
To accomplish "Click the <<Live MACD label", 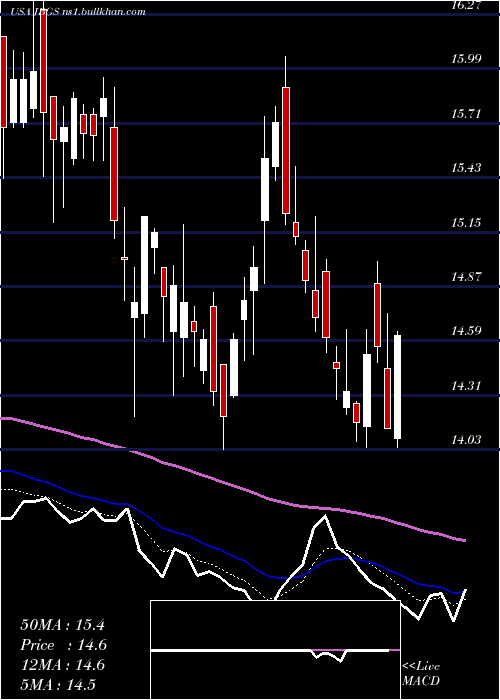I will [421, 673].
